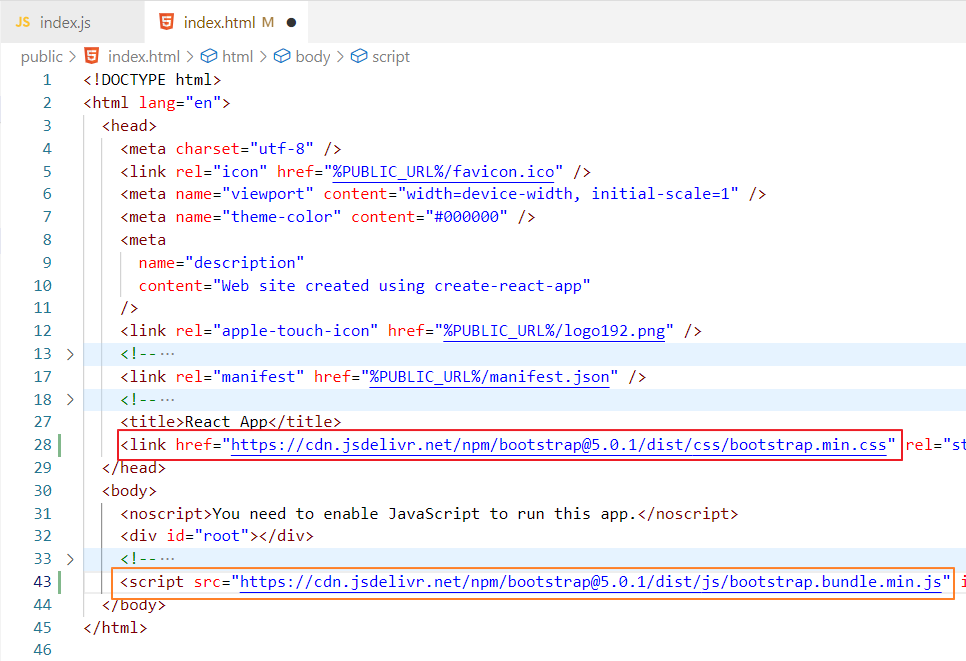Click the green change marker beside line 43
This screenshot has height=661, width=966.
tap(61, 582)
